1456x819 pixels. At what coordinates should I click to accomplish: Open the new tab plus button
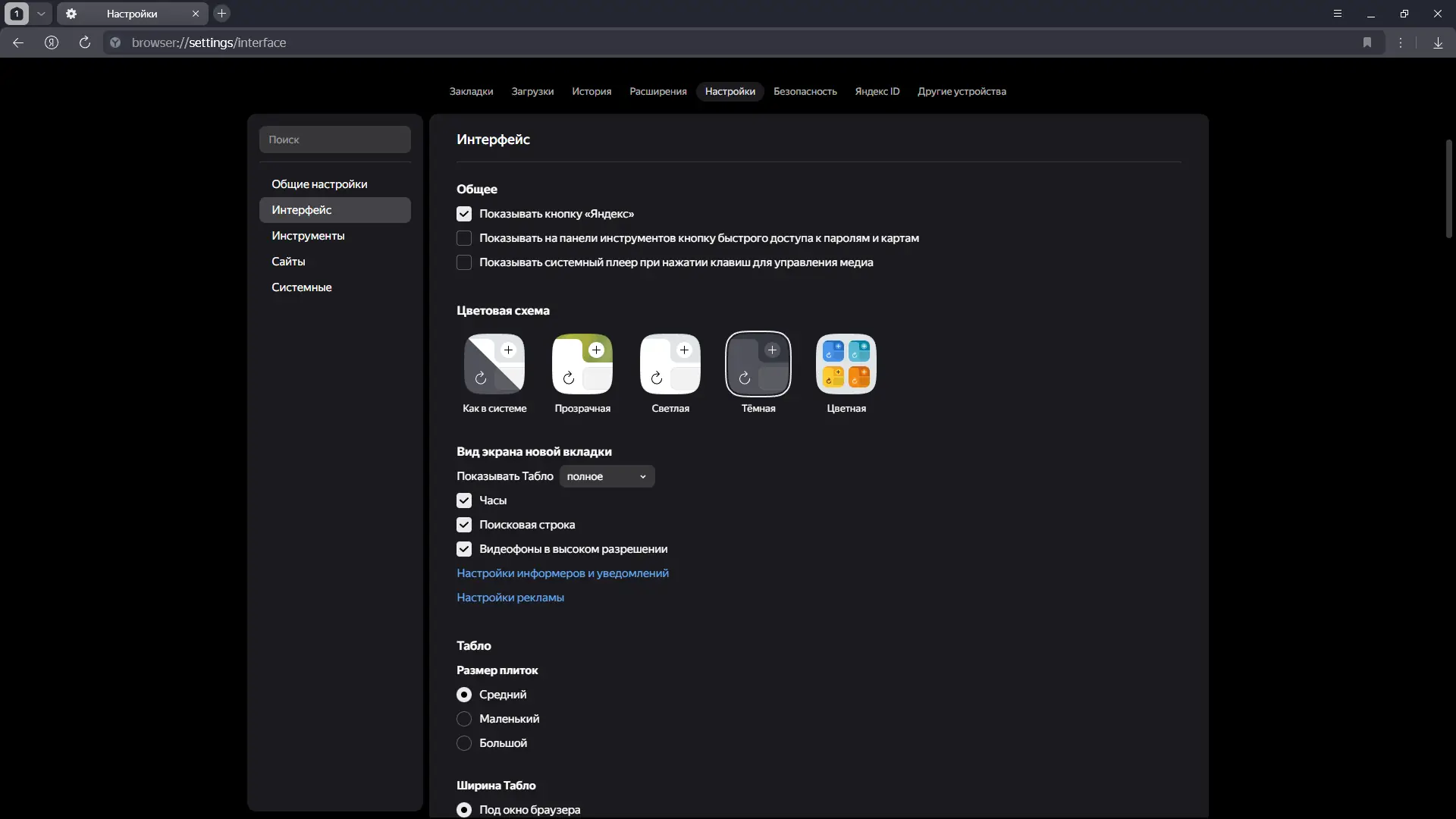click(x=221, y=14)
